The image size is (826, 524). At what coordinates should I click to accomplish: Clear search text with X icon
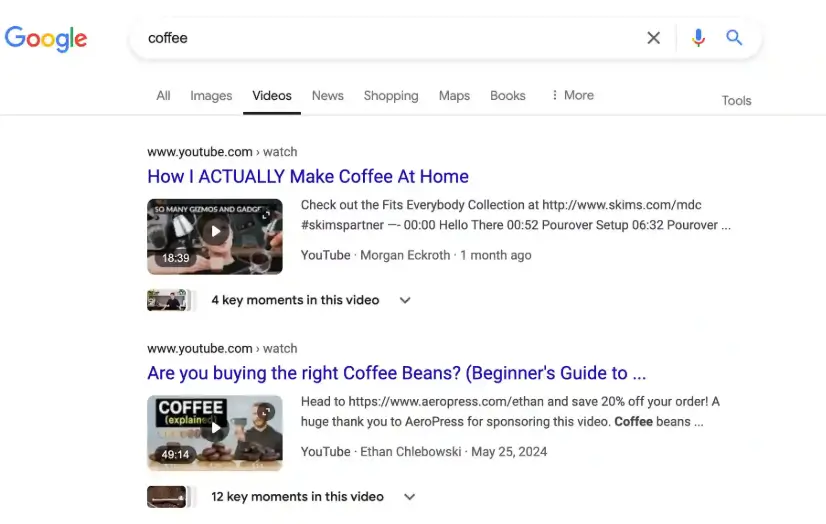[x=653, y=38]
